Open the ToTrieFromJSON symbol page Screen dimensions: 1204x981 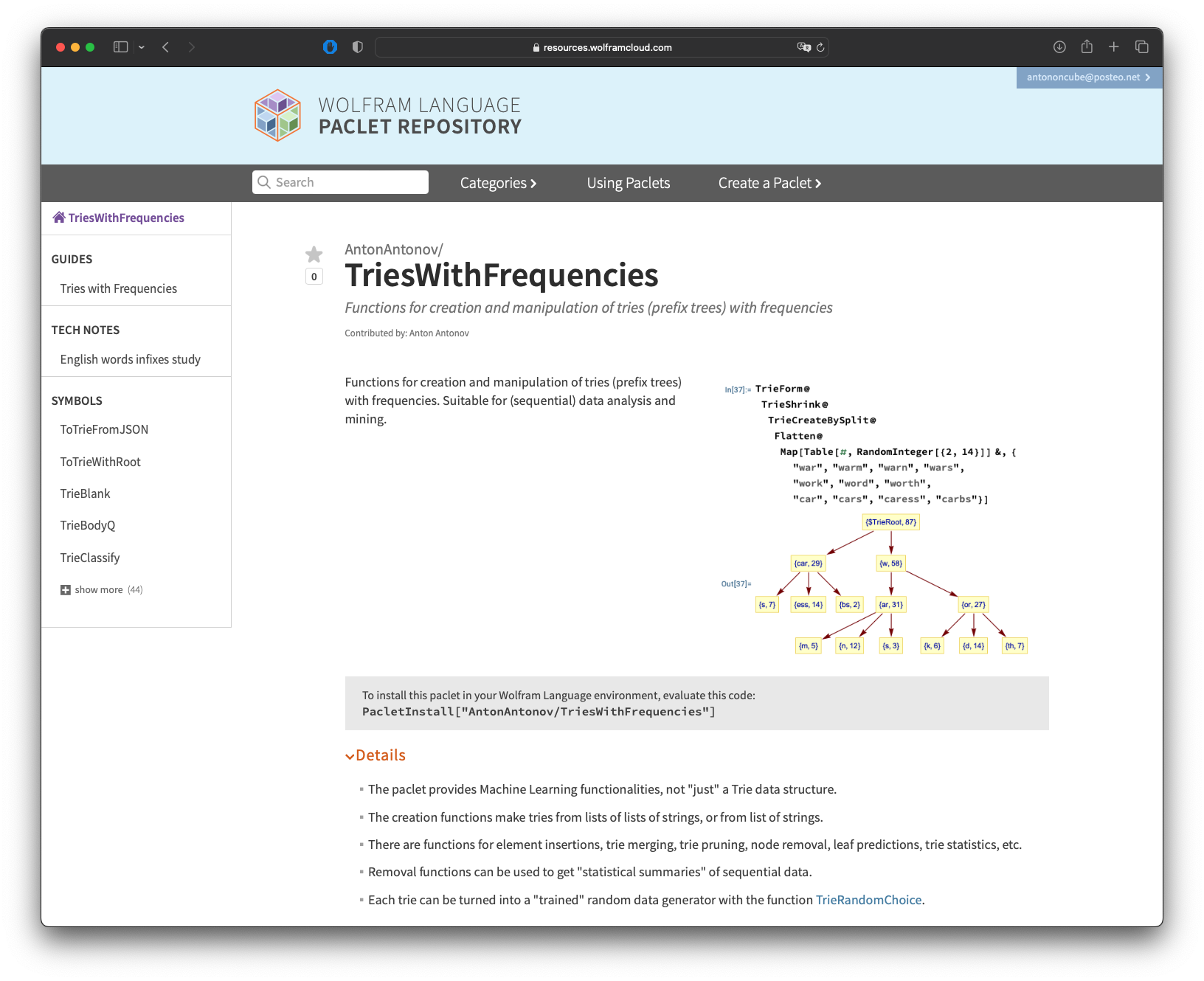click(x=104, y=429)
